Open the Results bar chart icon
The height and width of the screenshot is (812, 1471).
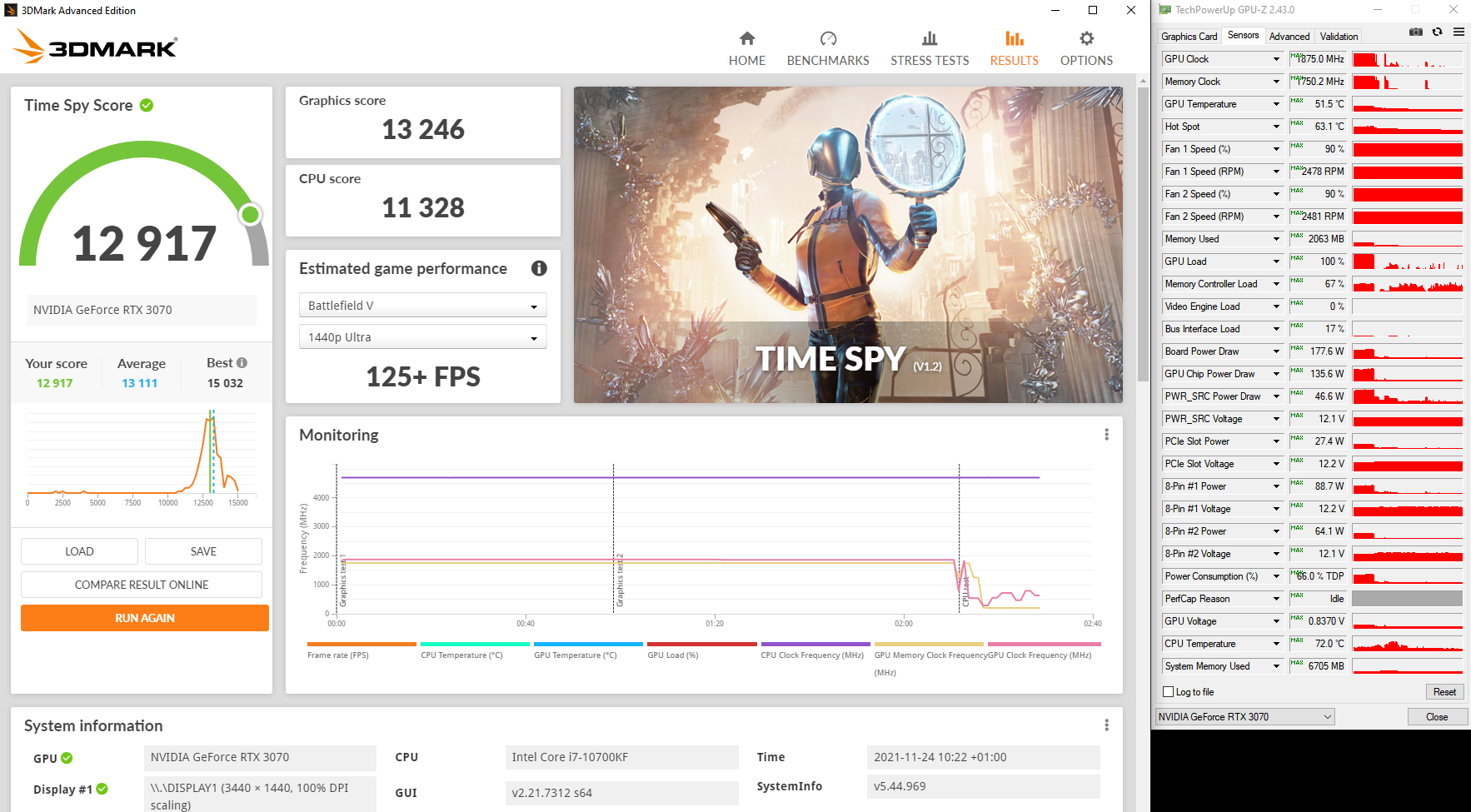coord(1015,38)
